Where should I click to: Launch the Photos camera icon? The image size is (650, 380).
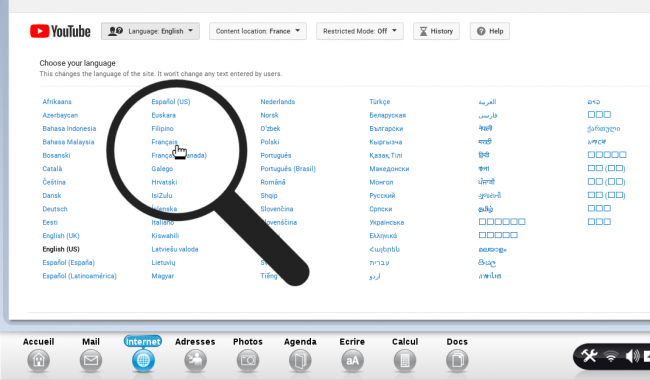click(248, 360)
